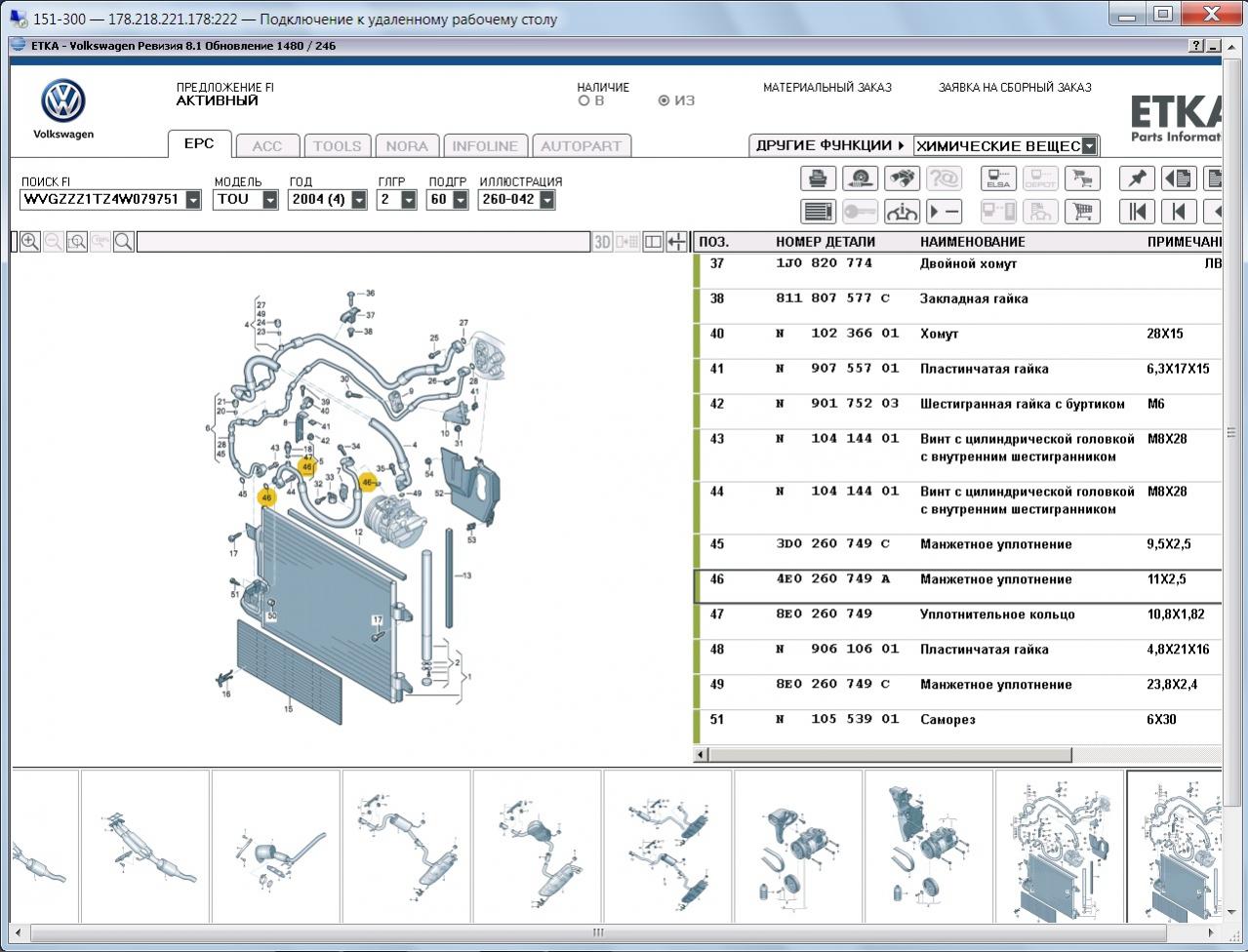
Task: Select the A/C condenser thumbnail before the last one
Action: [1060, 846]
